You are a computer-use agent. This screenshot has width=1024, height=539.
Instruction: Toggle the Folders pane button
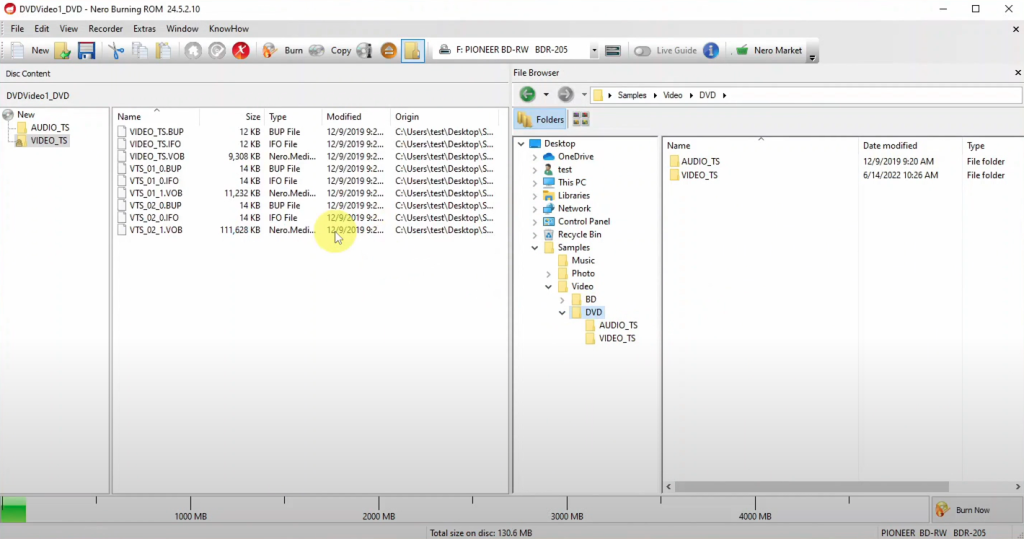(x=541, y=119)
